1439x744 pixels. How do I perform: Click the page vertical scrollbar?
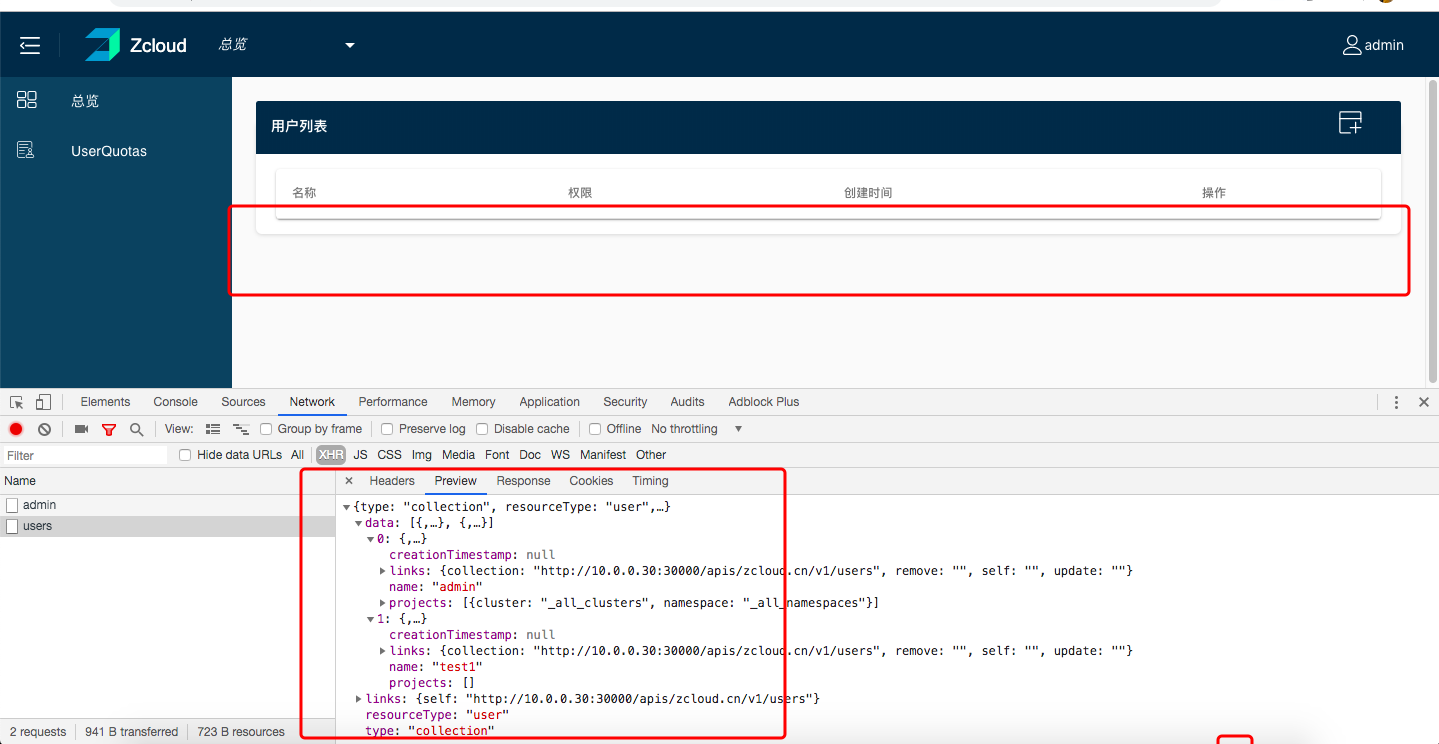[x=1432, y=232]
